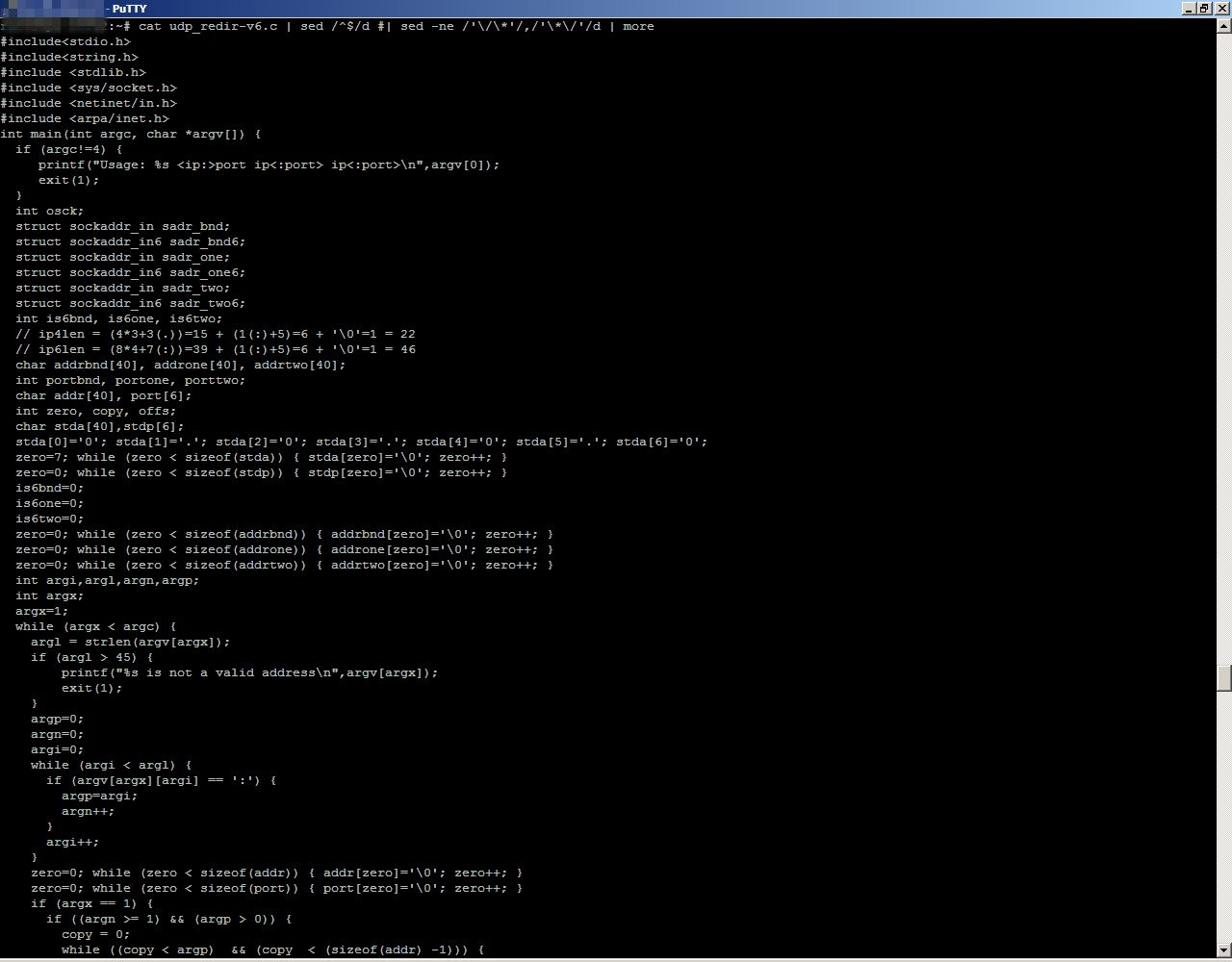Viewport: 1232px width, 962px height.
Task: Click the 'struct sockaddr_in6 sadr_bnd6' line
Action: click(x=130, y=241)
